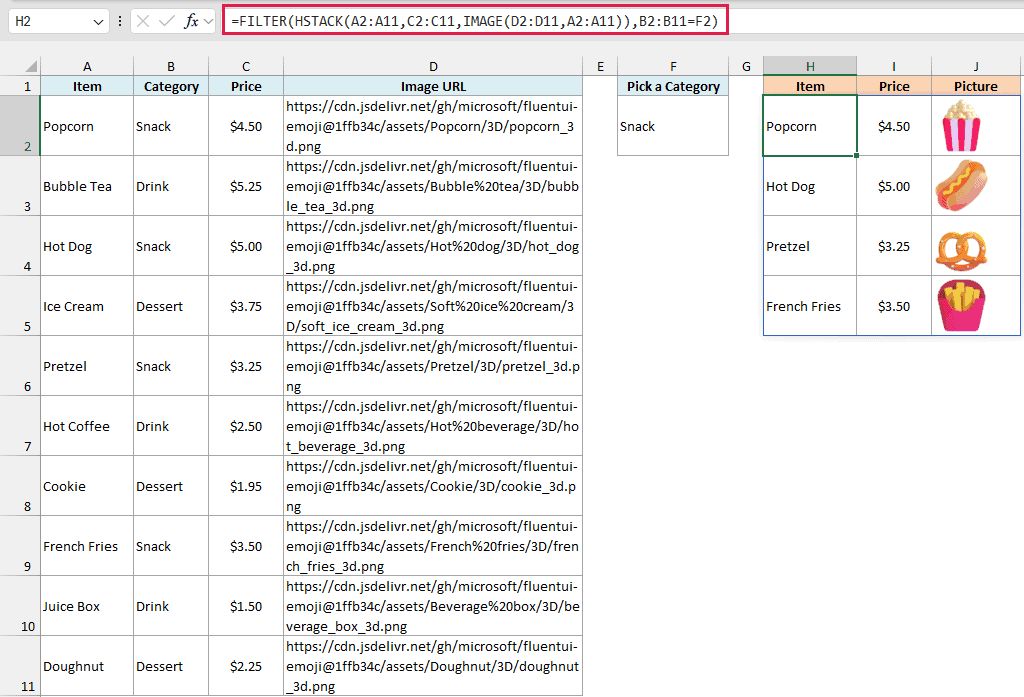Select column G header
Image resolution: width=1024 pixels, height=697 pixels.
746,66
